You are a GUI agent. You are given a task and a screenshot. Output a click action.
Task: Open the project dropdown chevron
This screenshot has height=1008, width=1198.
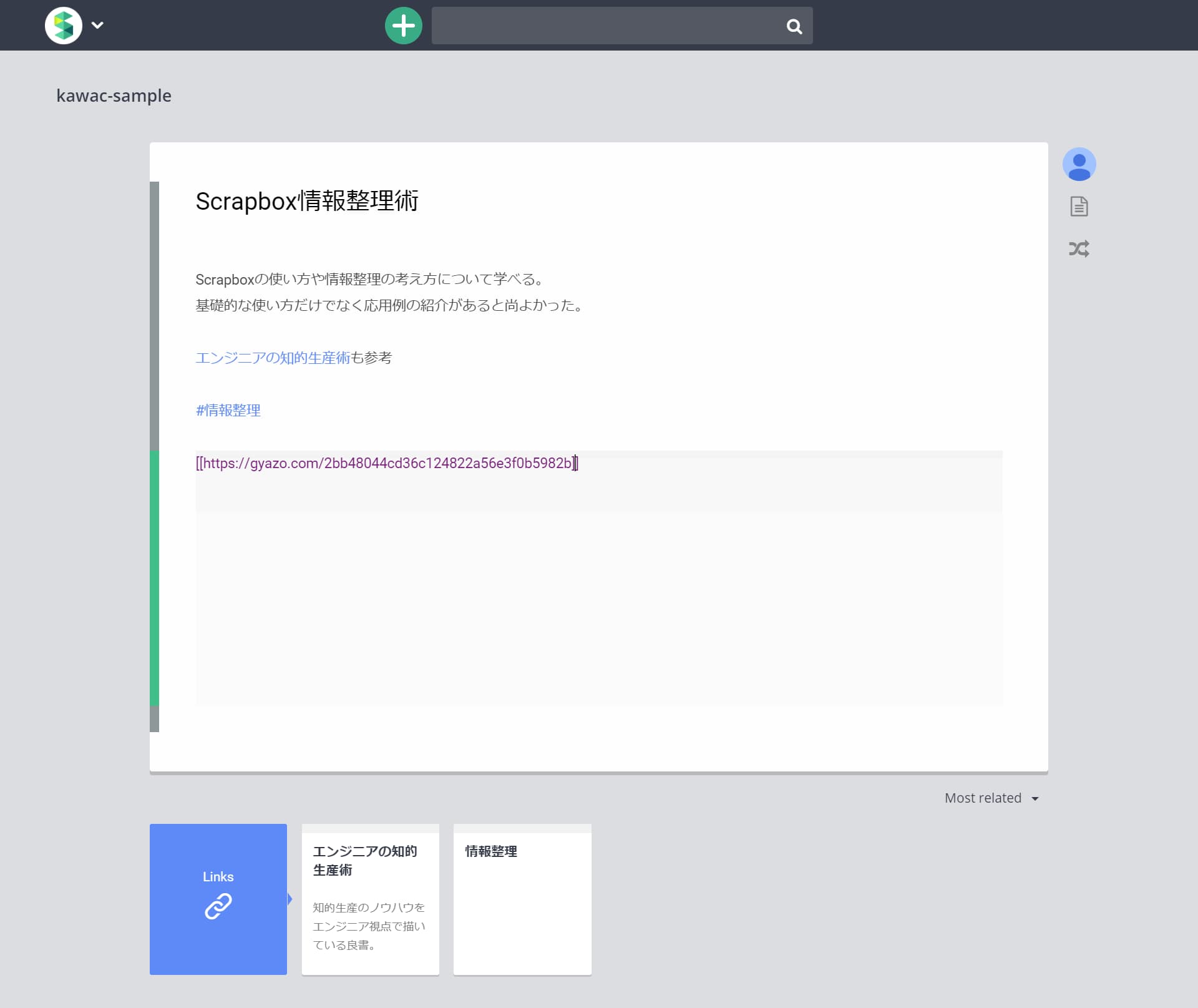[97, 26]
